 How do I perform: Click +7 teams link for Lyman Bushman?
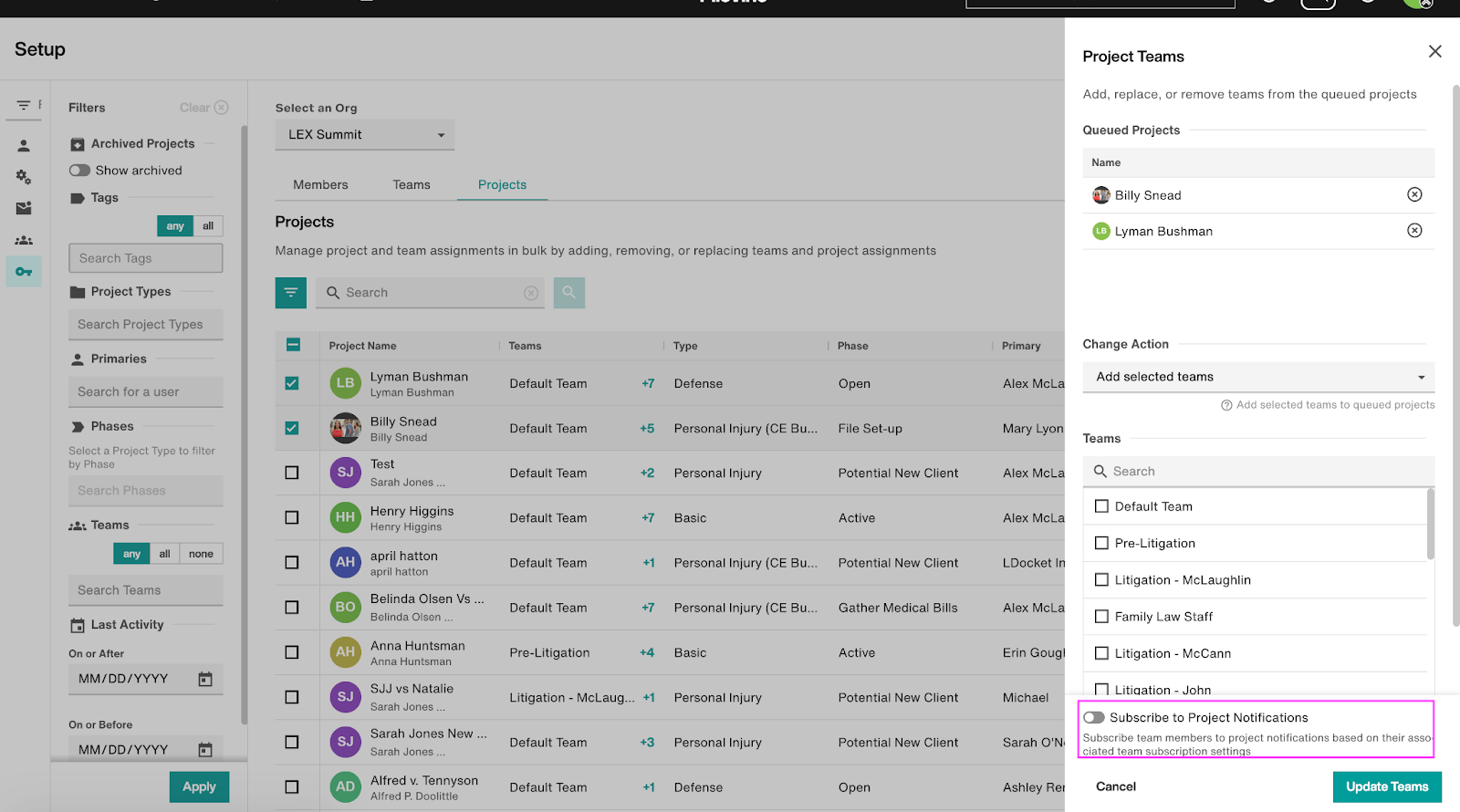(x=648, y=384)
